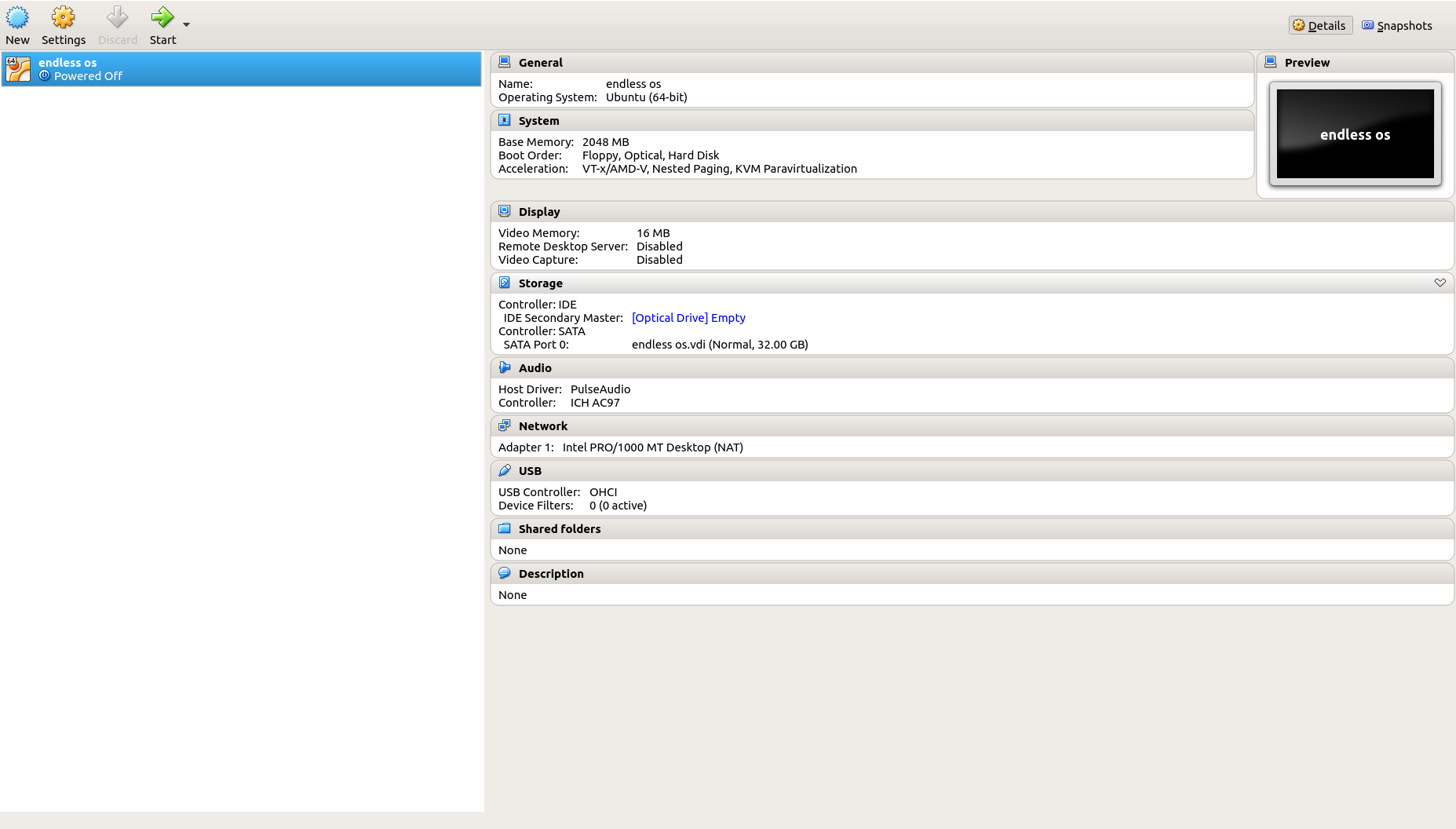The height and width of the screenshot is (829, 1456).
Task: Open the Shared folders section header
Action: pos(972,529)
